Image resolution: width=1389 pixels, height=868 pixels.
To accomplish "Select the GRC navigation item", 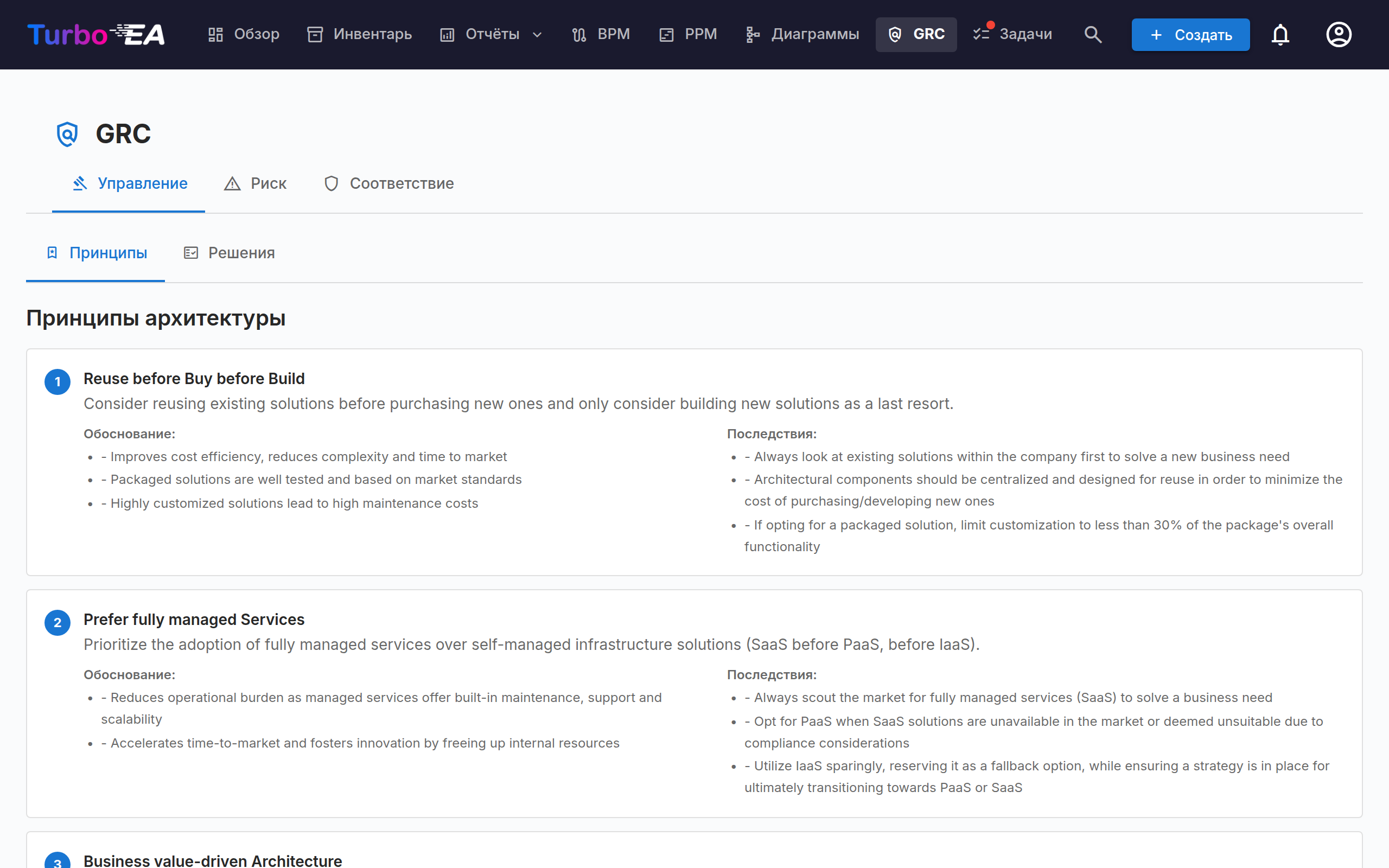I will 916,34.
